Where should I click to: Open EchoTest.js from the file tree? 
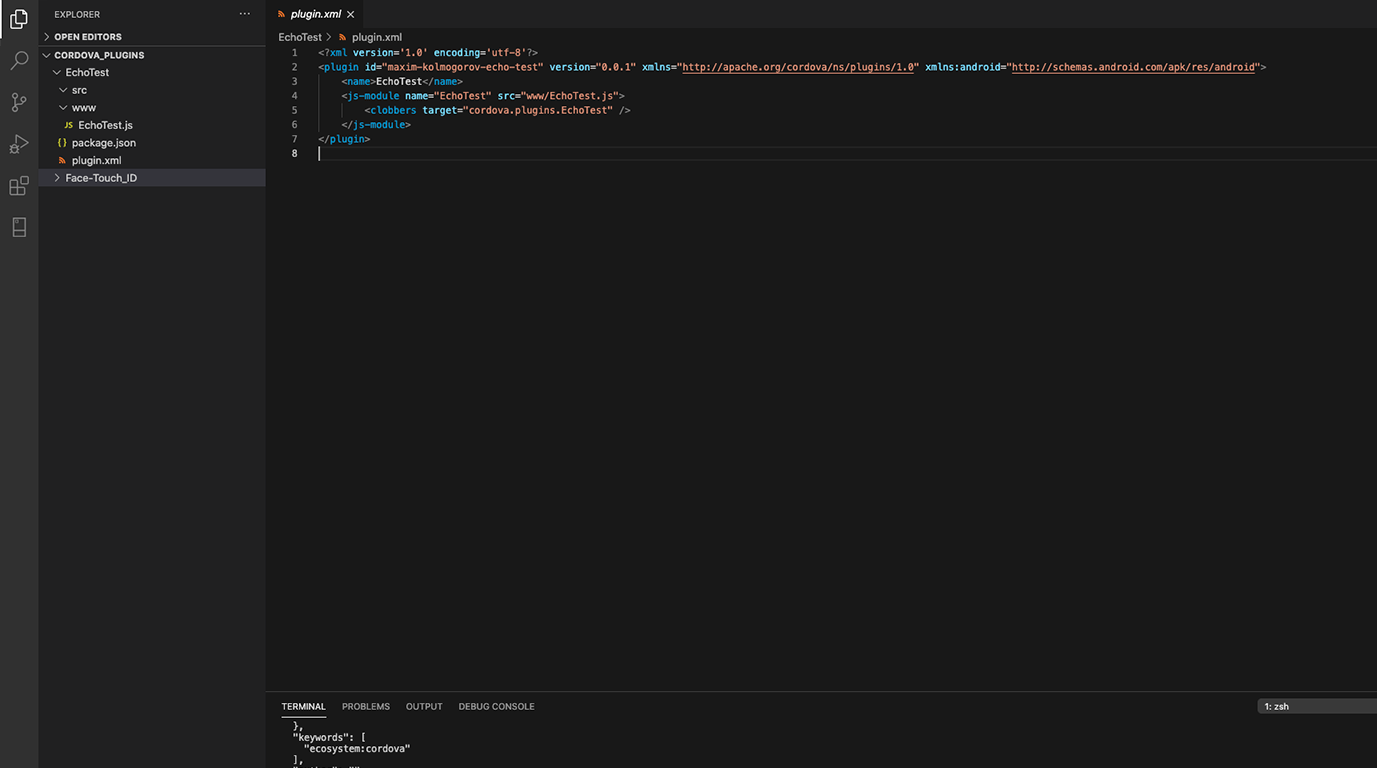click(152, 125)
